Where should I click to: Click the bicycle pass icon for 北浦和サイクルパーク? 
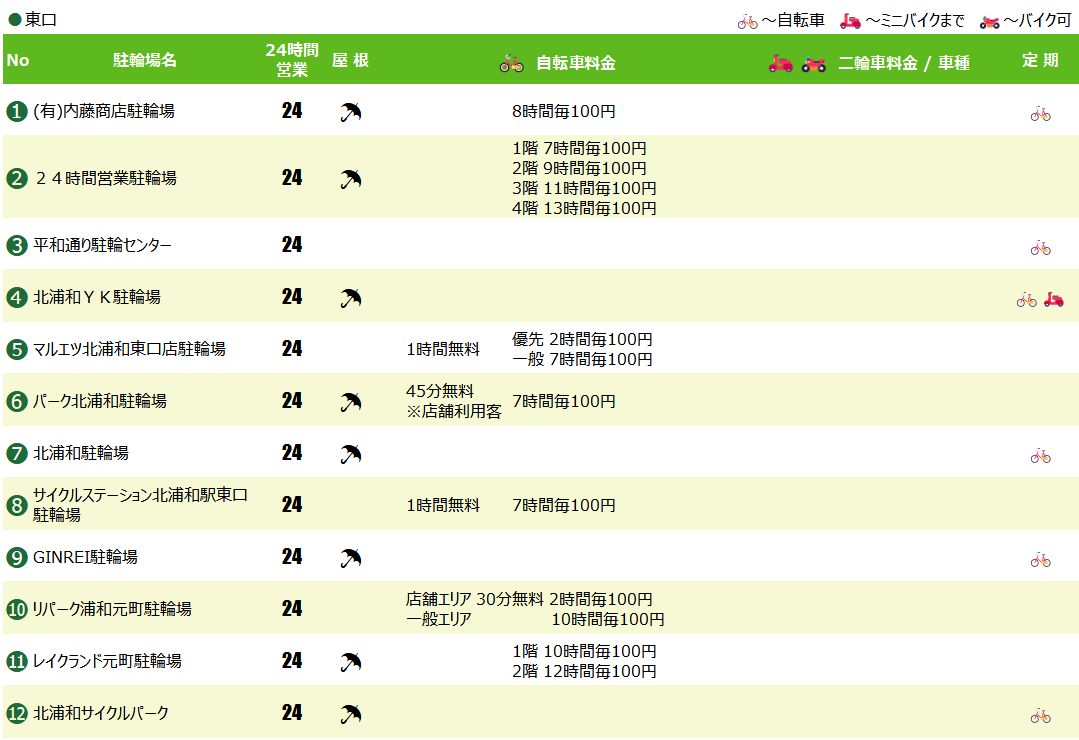click(1040, 716)
